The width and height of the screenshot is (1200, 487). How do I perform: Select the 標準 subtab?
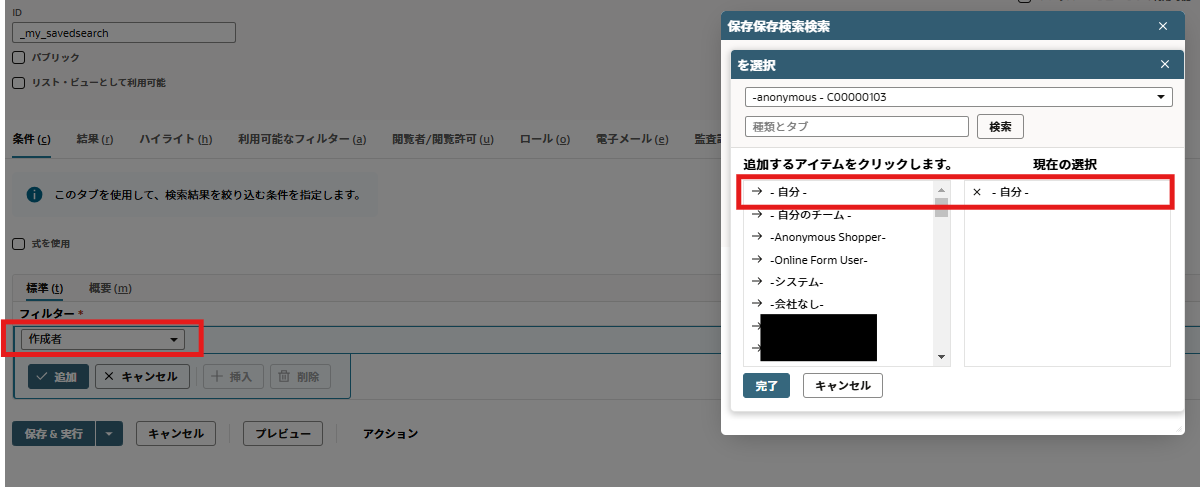pos(45,288)
